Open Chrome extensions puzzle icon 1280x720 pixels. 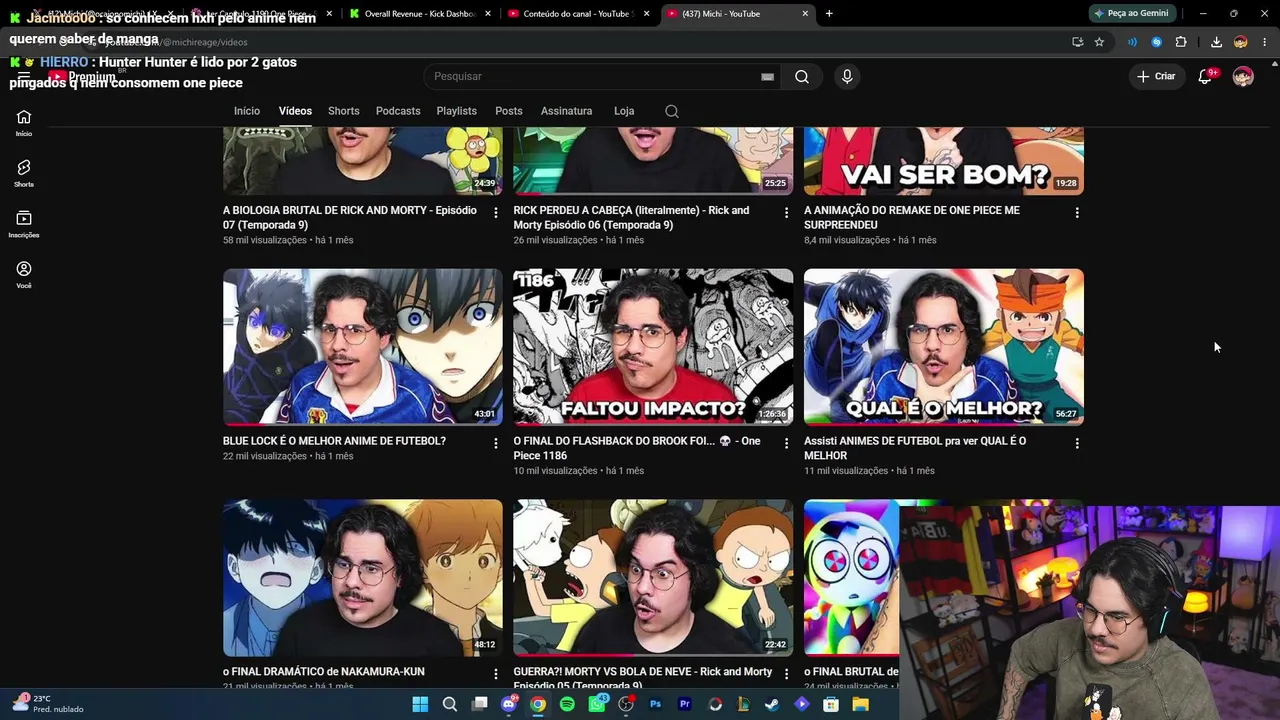1181,42
